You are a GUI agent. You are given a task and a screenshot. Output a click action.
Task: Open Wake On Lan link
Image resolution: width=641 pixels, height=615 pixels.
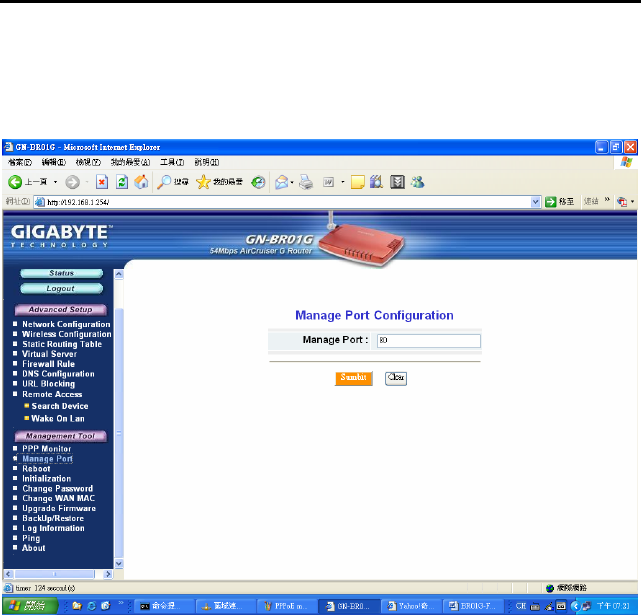point(58,419)
